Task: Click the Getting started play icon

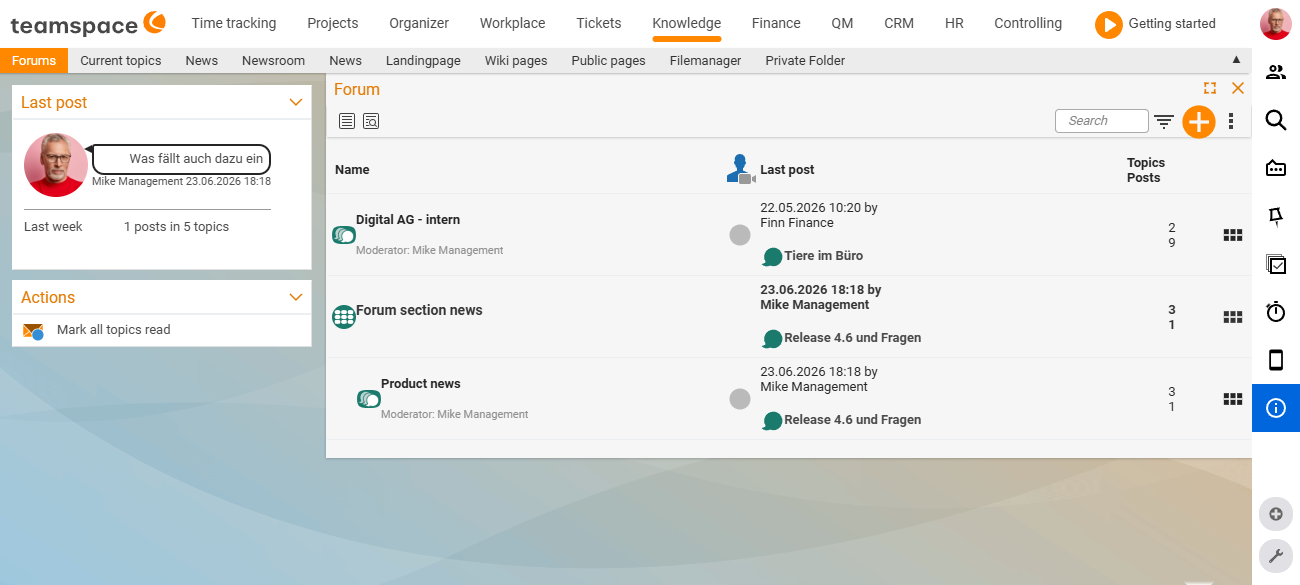Action: click(1108, 24)
